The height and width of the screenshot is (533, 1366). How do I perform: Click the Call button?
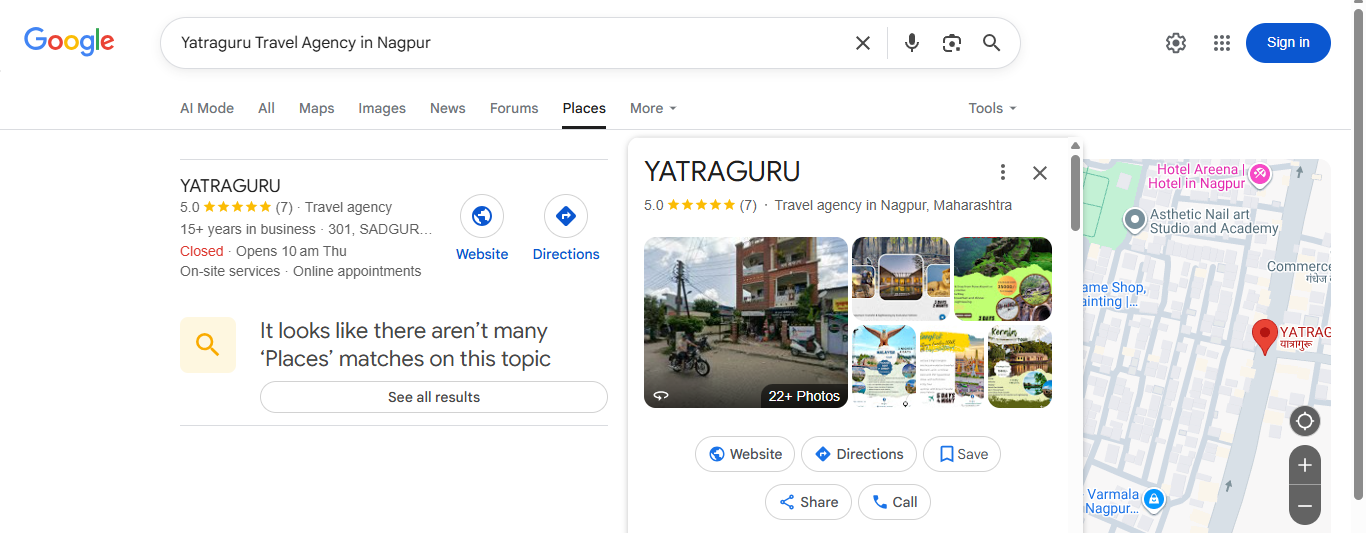coord(894,502)
